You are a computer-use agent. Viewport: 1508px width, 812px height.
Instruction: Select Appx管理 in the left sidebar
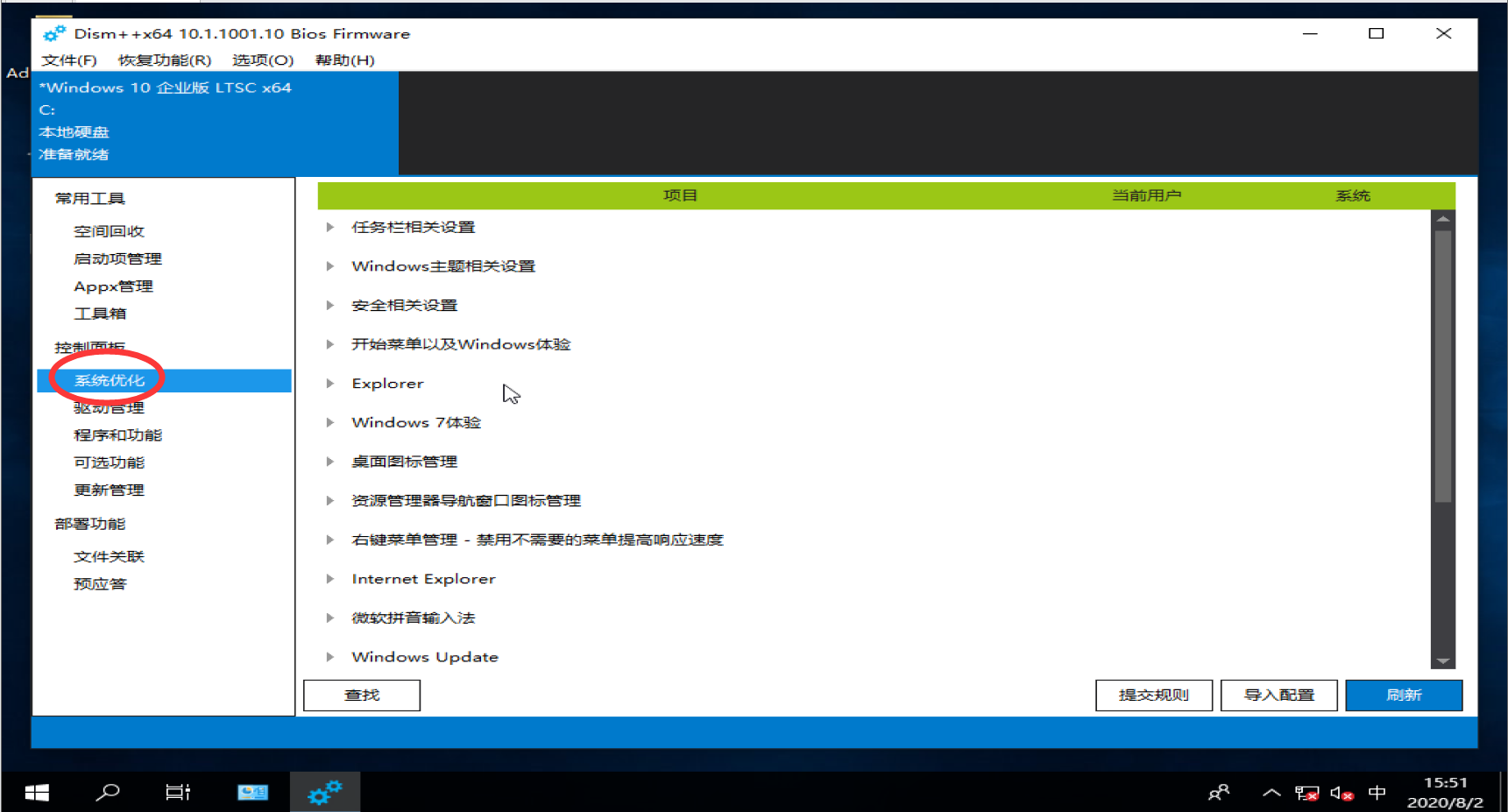click(113, 286)
